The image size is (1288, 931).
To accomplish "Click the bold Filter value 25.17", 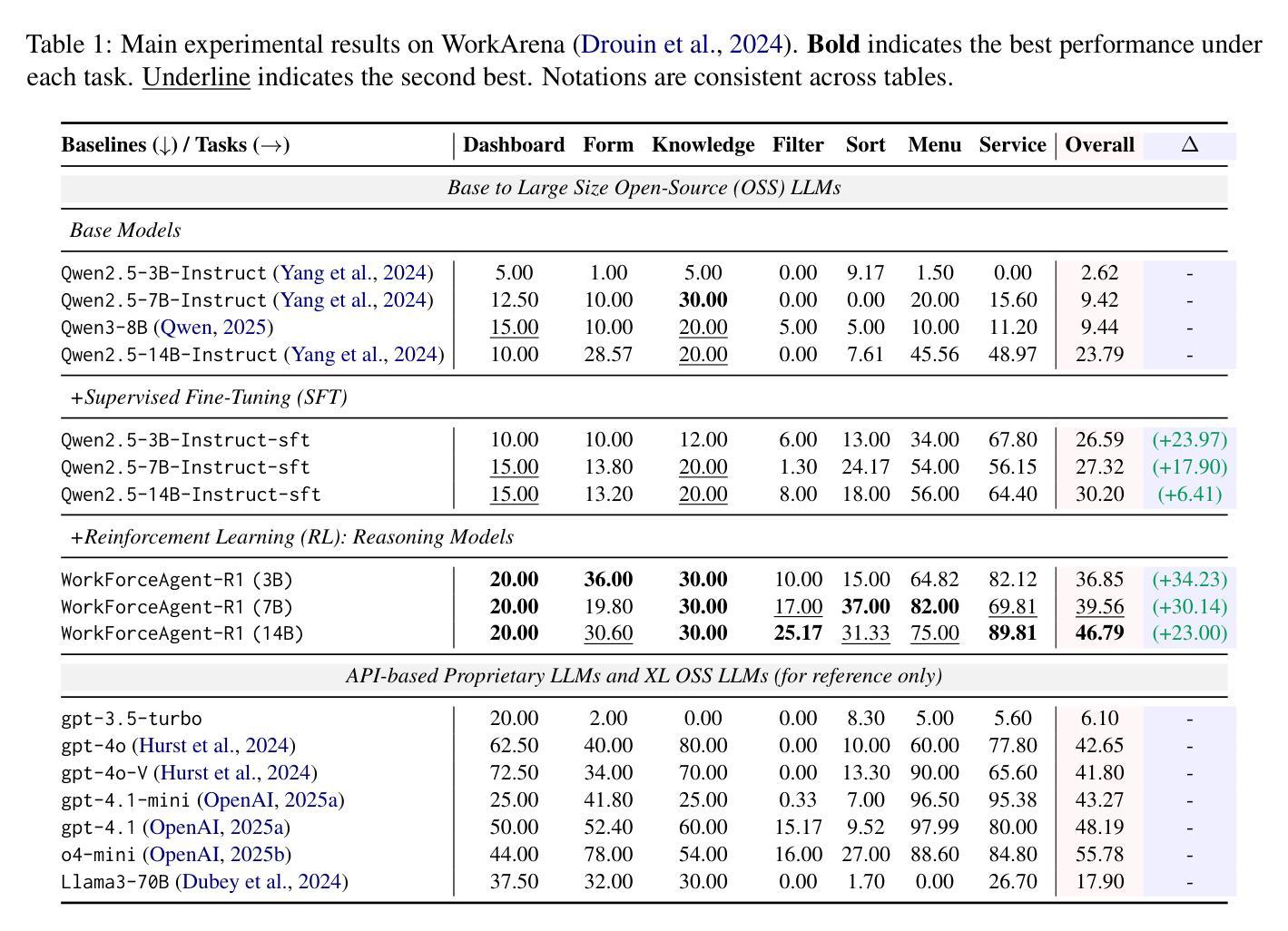I will coord(798,633).
